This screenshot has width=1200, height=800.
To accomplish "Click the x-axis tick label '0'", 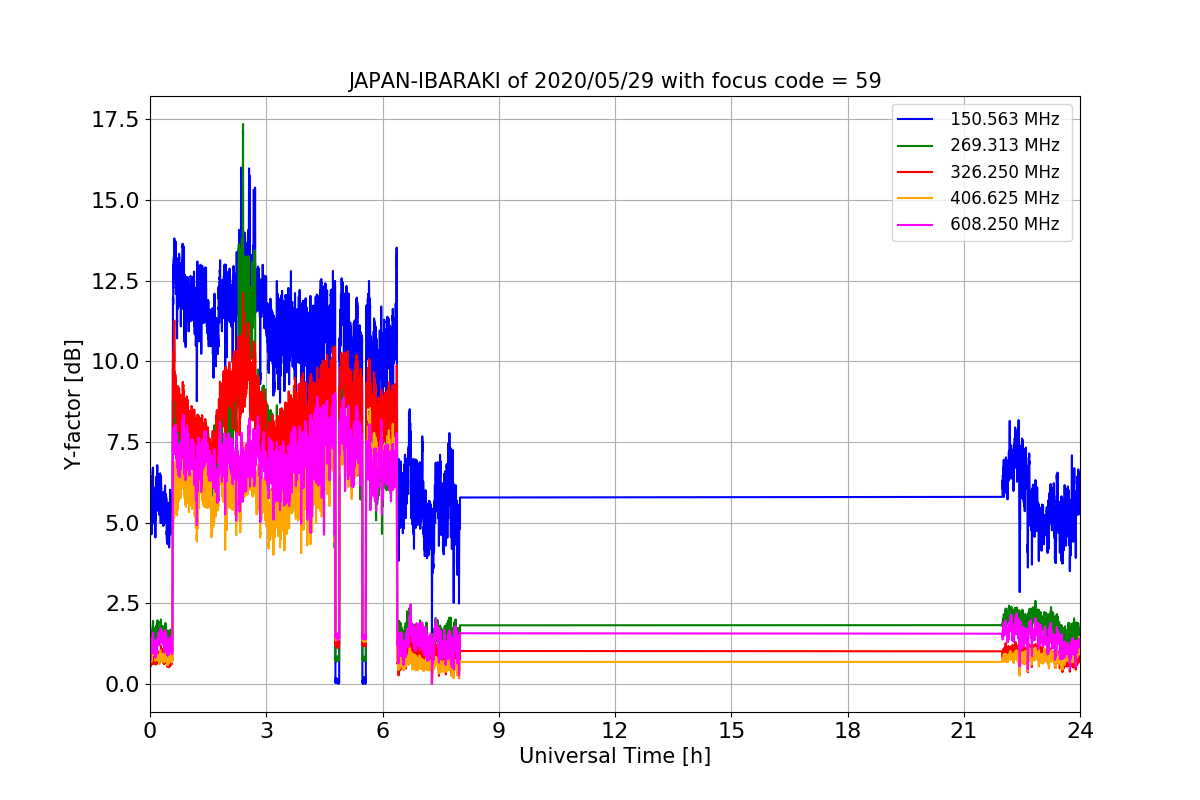I will (x=150, y=730).
